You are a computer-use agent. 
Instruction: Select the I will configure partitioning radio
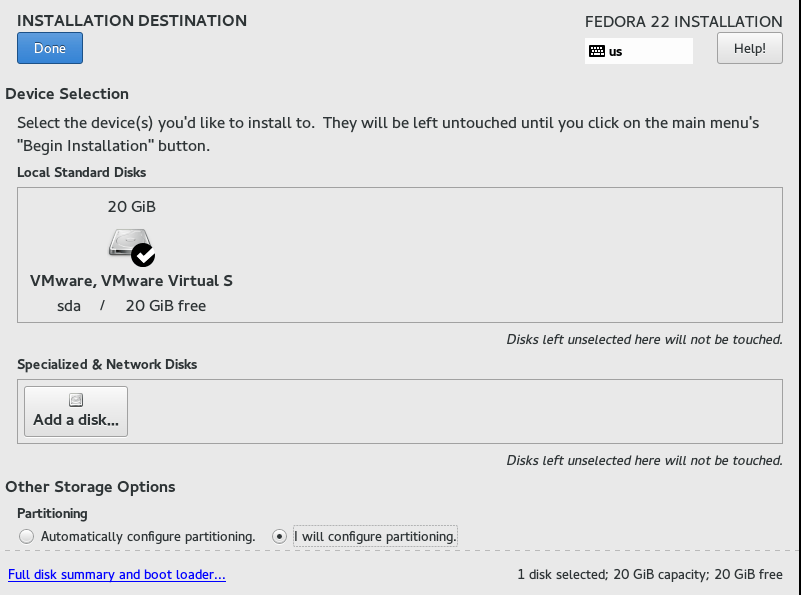pos(279,536)
